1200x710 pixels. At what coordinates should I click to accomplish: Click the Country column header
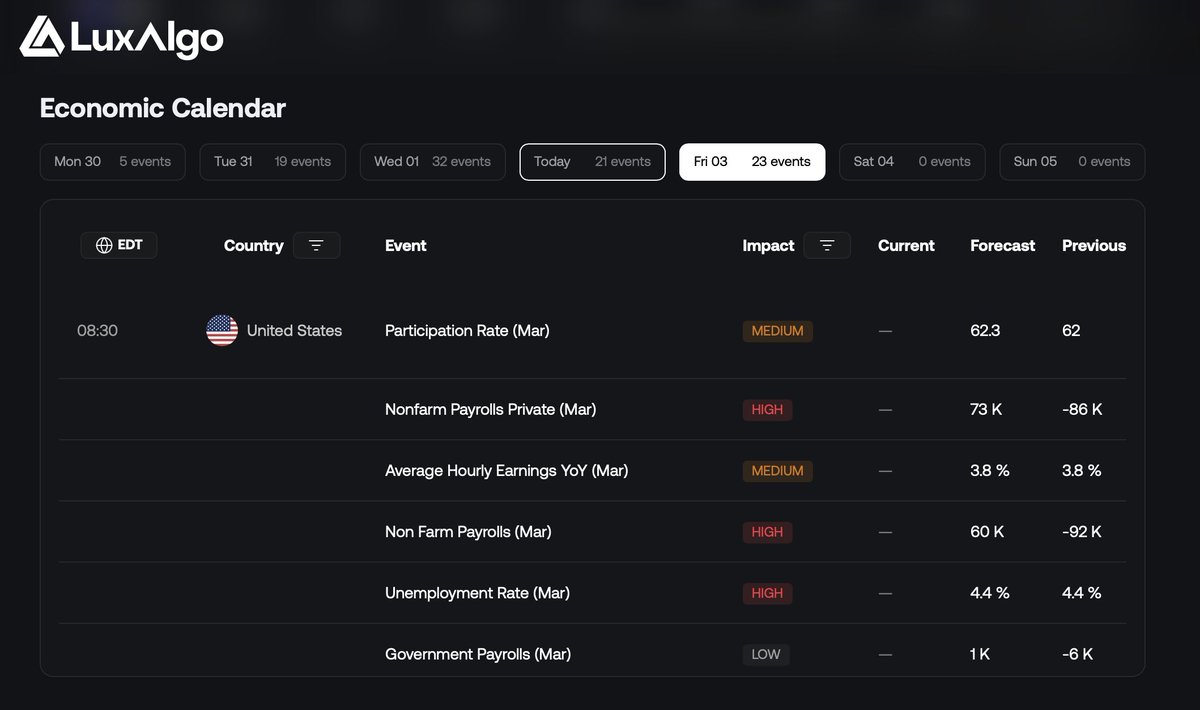click(x=253, y=245)
